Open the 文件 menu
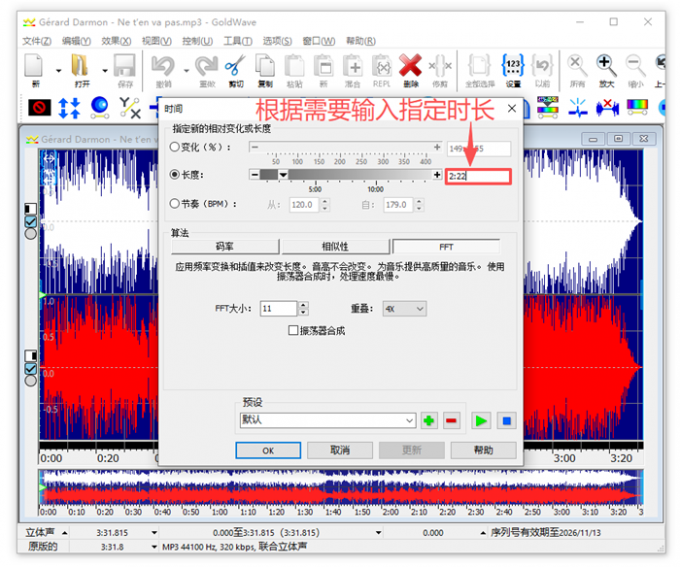This screenshot has width=680, height=567. pyautogui.click(x=36, y=41)
